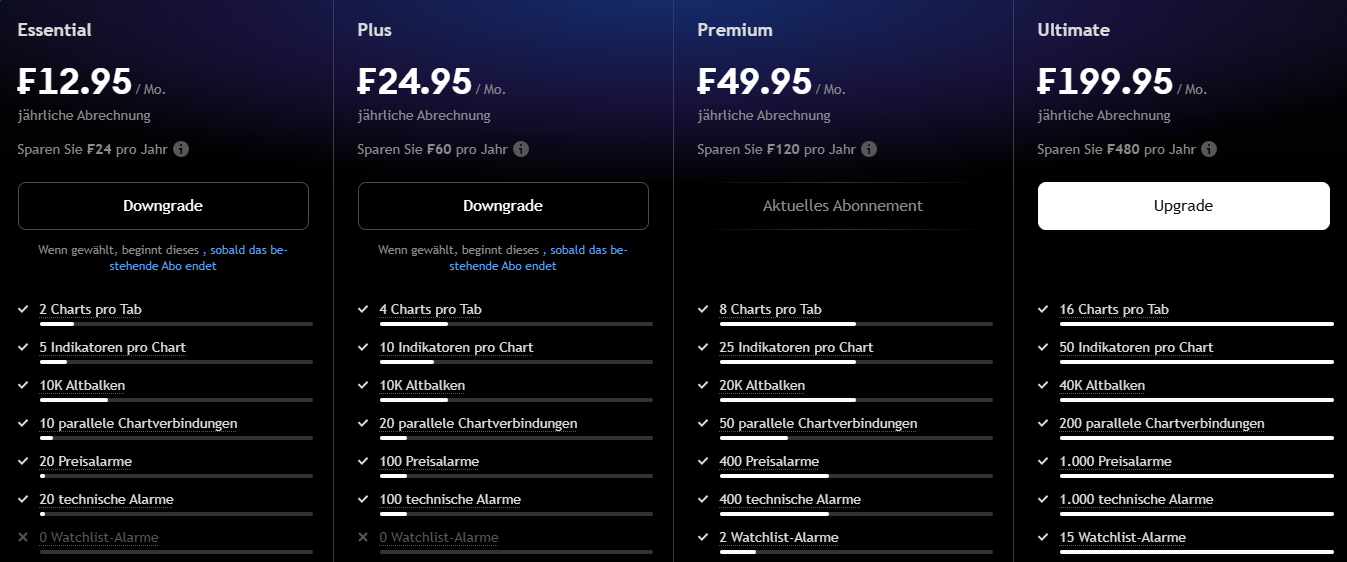1347x562 pixels.
Task: Click info icon beside Plus savings
Action: point(521,149)
